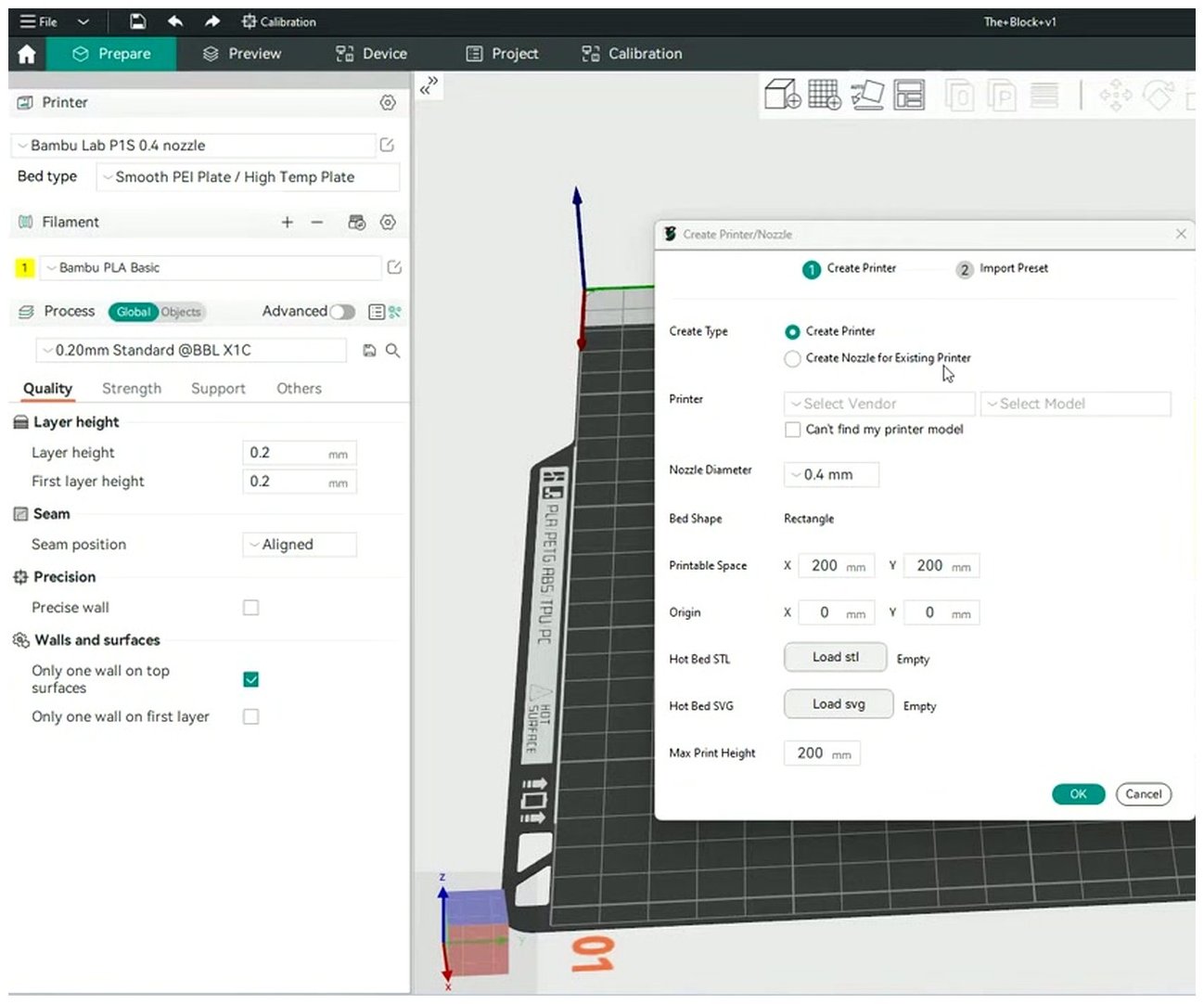Open the Select Model dropdown
Screen dimensions: 1204x1004
(1076, 404)
